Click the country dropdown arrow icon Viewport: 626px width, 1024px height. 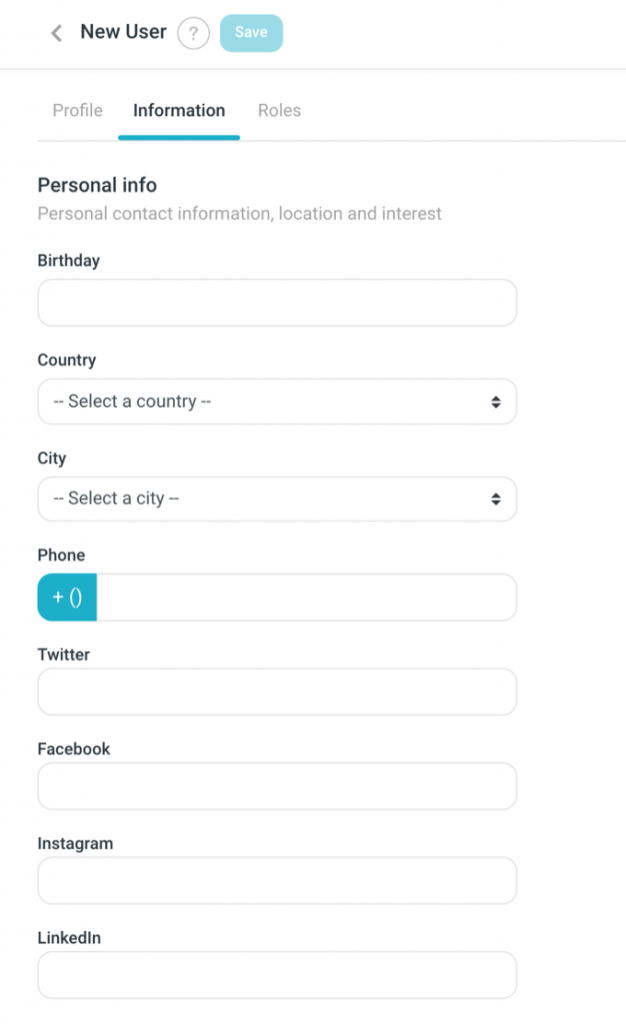[x=496, y=402]
